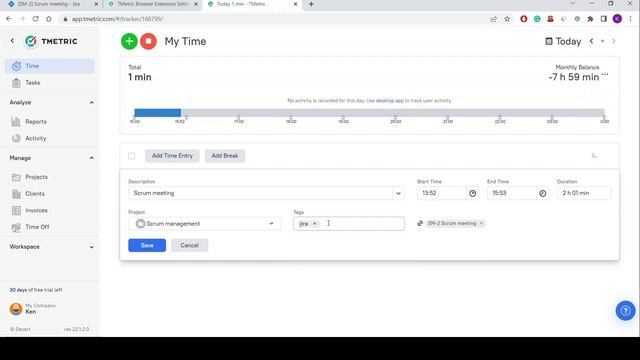Open the End Time clock picker
The image size is (640, 360).
[x=542, y=193]
